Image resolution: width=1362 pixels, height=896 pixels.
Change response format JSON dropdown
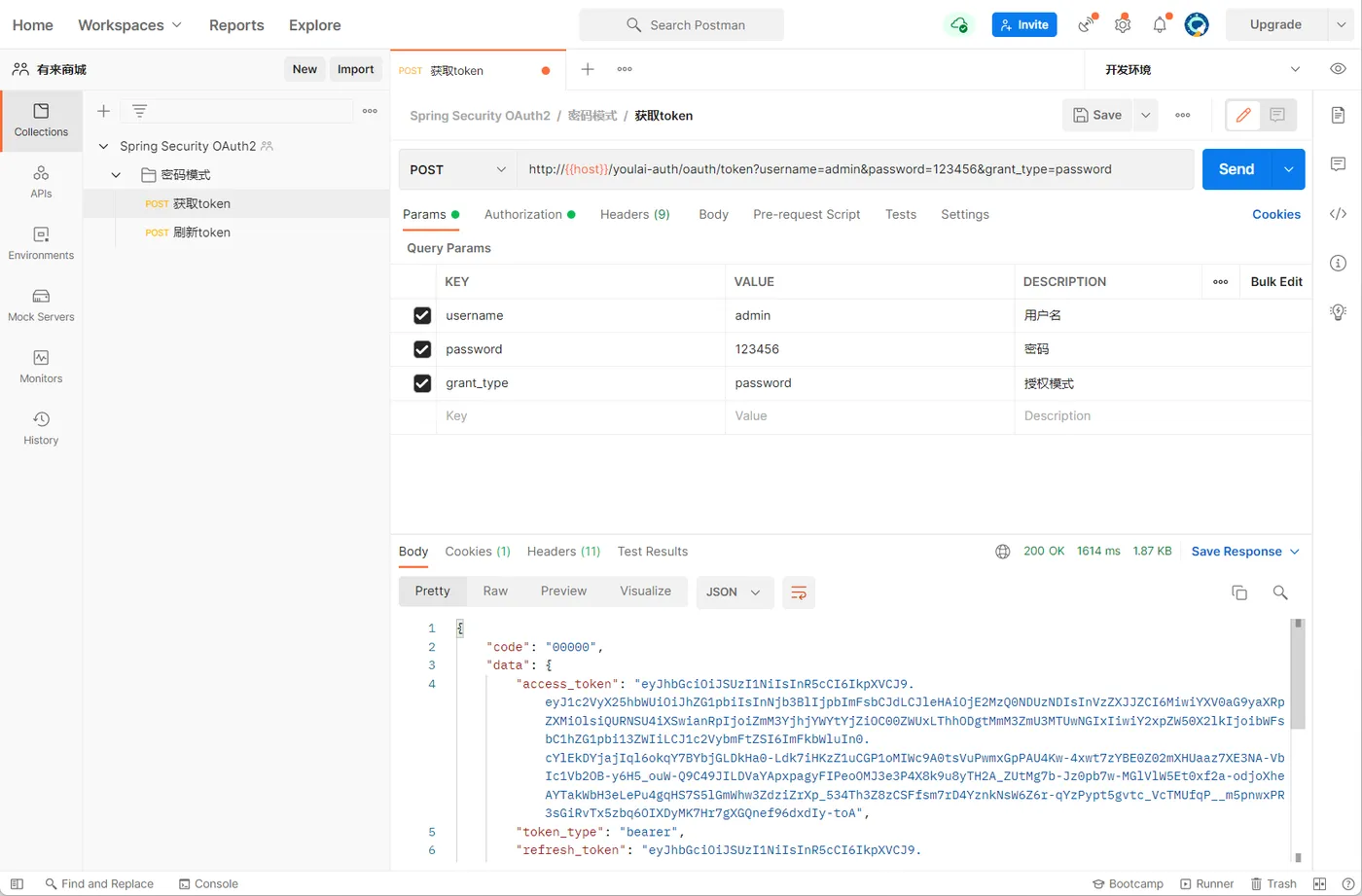[x=735, y=591]
